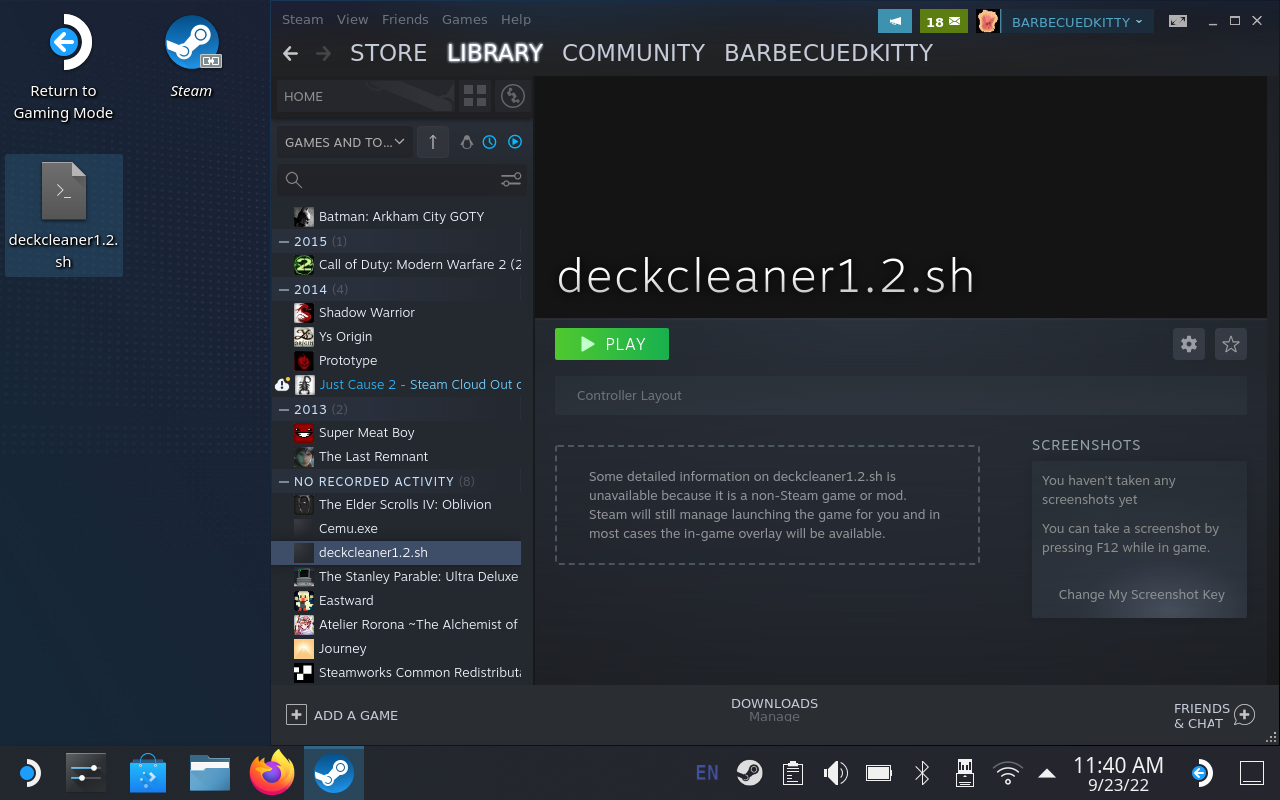The image size is (1280, 800).
Task: Collapse the 2014 group
Action: (284, 289)
